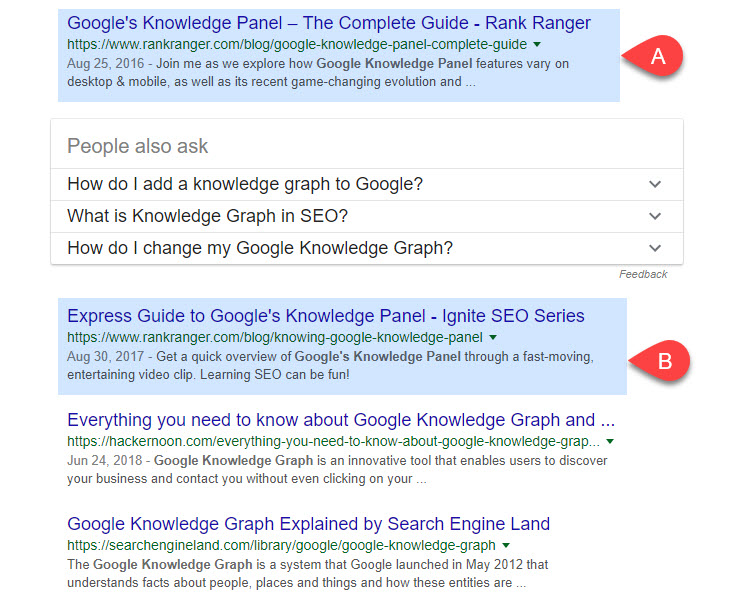Expand chevron for "What is Knowledge Graph in SEO?"
The image size is (736, 605).
tap(655, 216)
